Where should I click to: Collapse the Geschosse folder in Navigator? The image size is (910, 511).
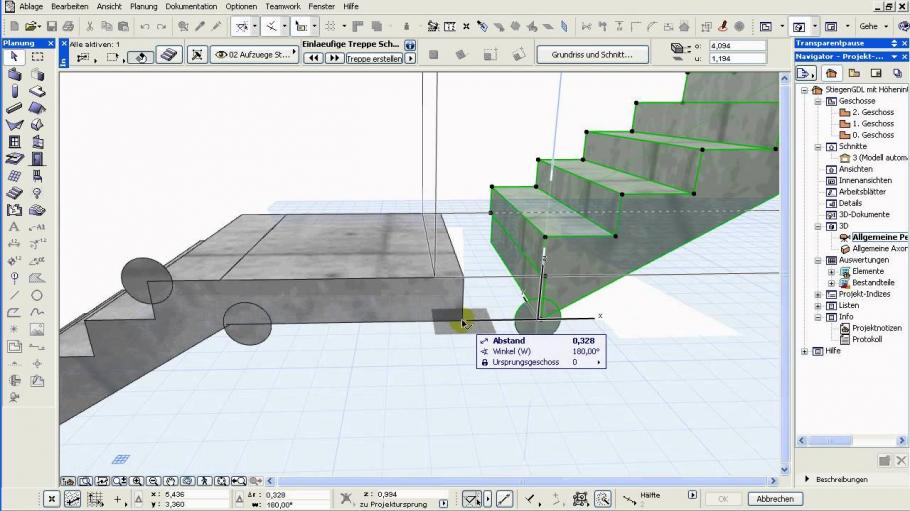(818, 101)
